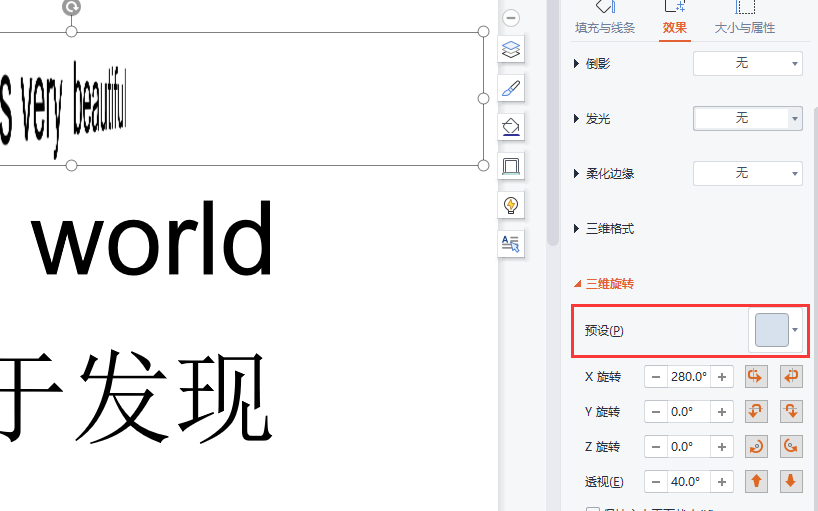Image resolution: width=818 pixels, height=511 pixels.
Task: Click the bottom middle handle of text box
Action: pyautogui.click(x=71, y=166)
